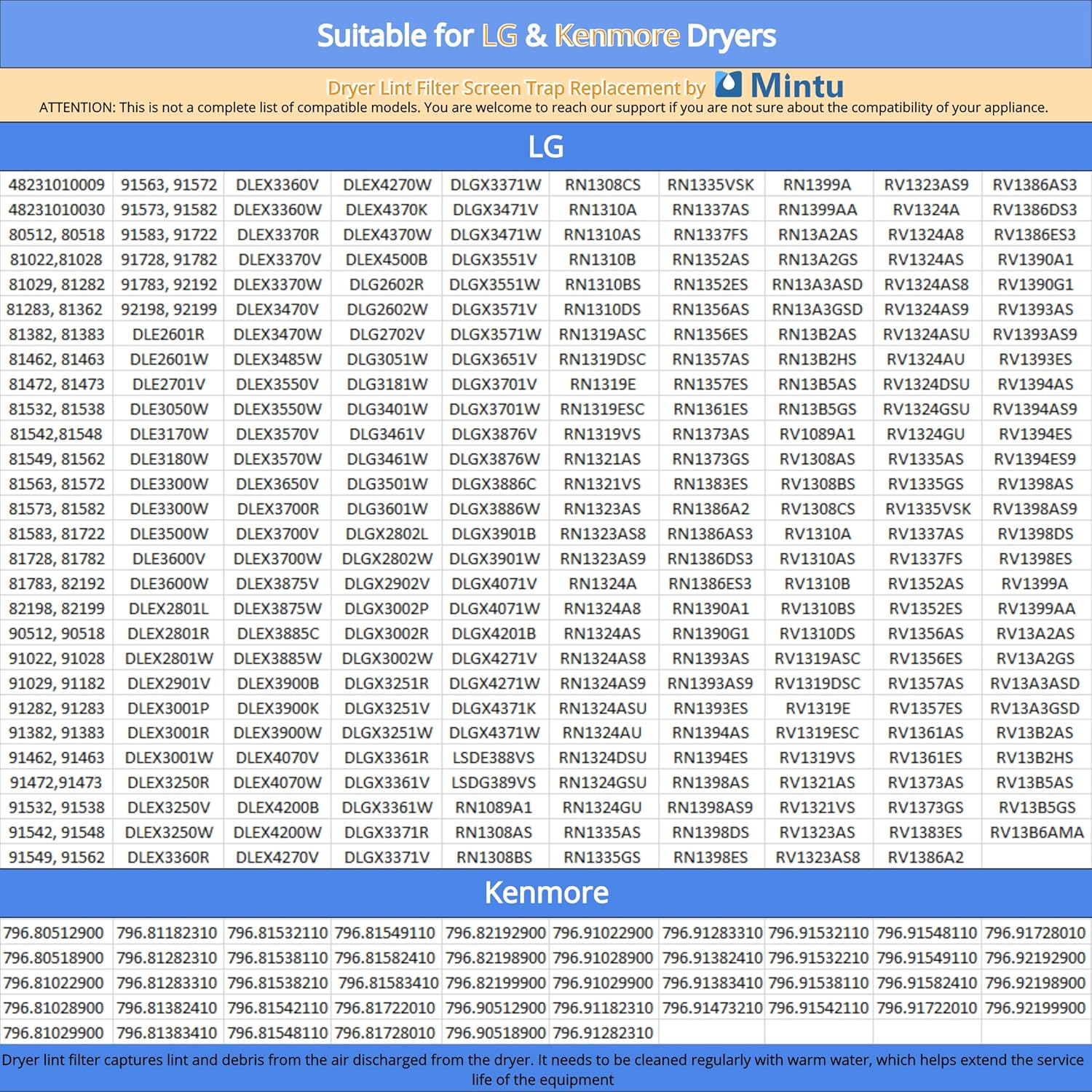Click the 'Dryer Lint Filter Screen Trap Replacement by' text

click(516, 88)
